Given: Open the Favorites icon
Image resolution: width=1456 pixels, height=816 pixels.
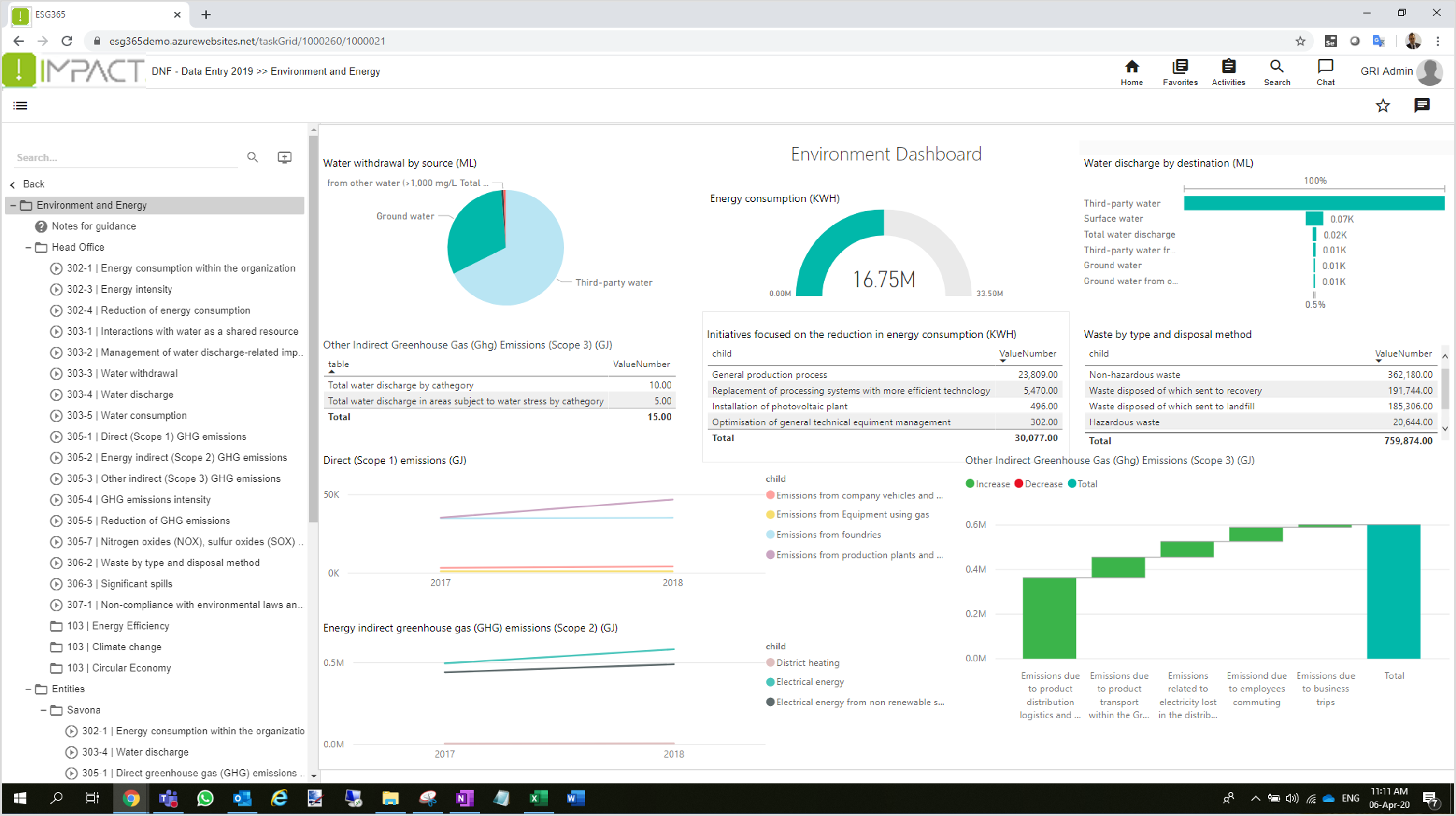Looking at the screenshot, I should click(1180, 67).
